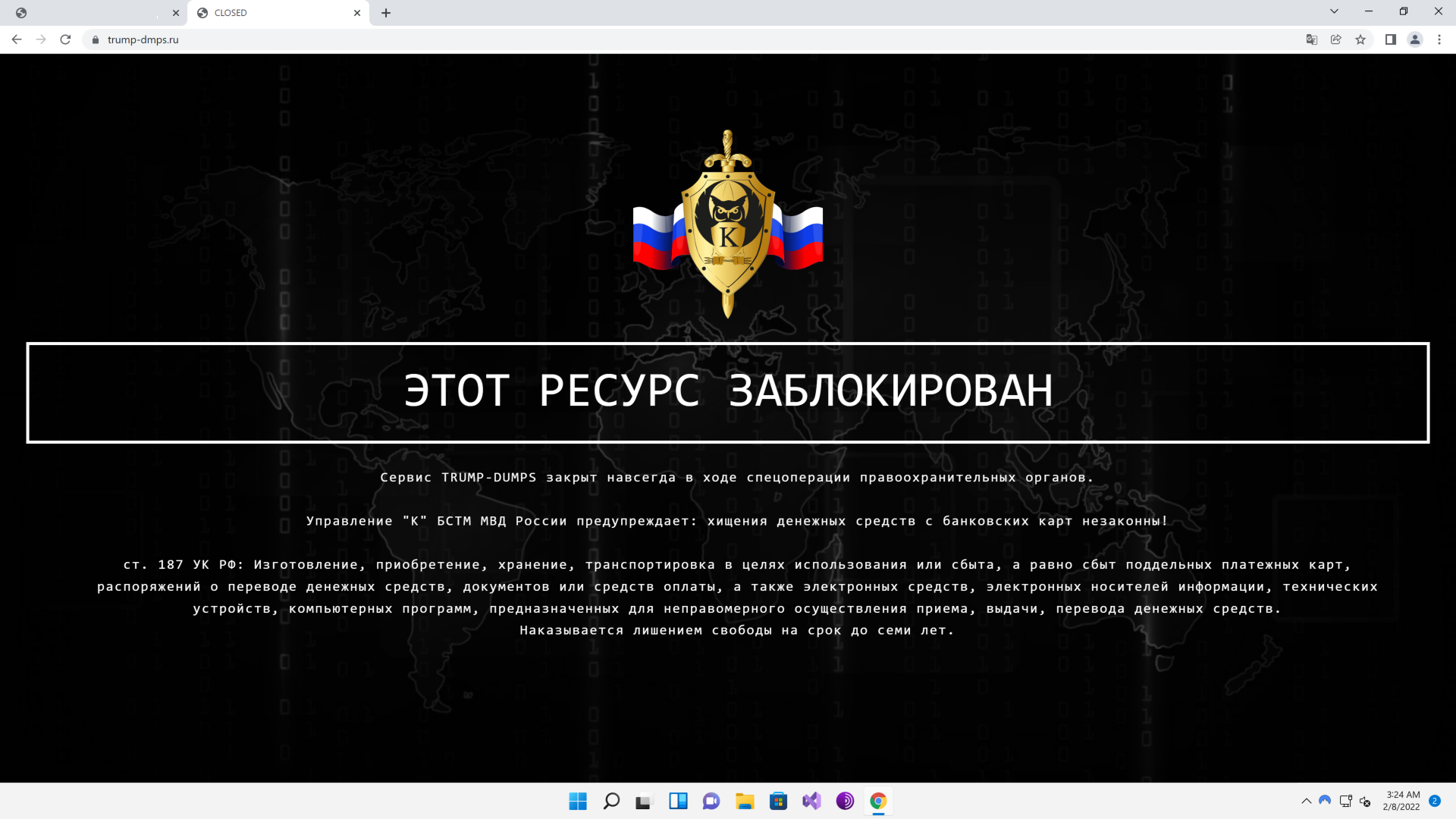Open the clock showing 3:24 AM
The image size is (1456, 819).
pos(1402,801)
